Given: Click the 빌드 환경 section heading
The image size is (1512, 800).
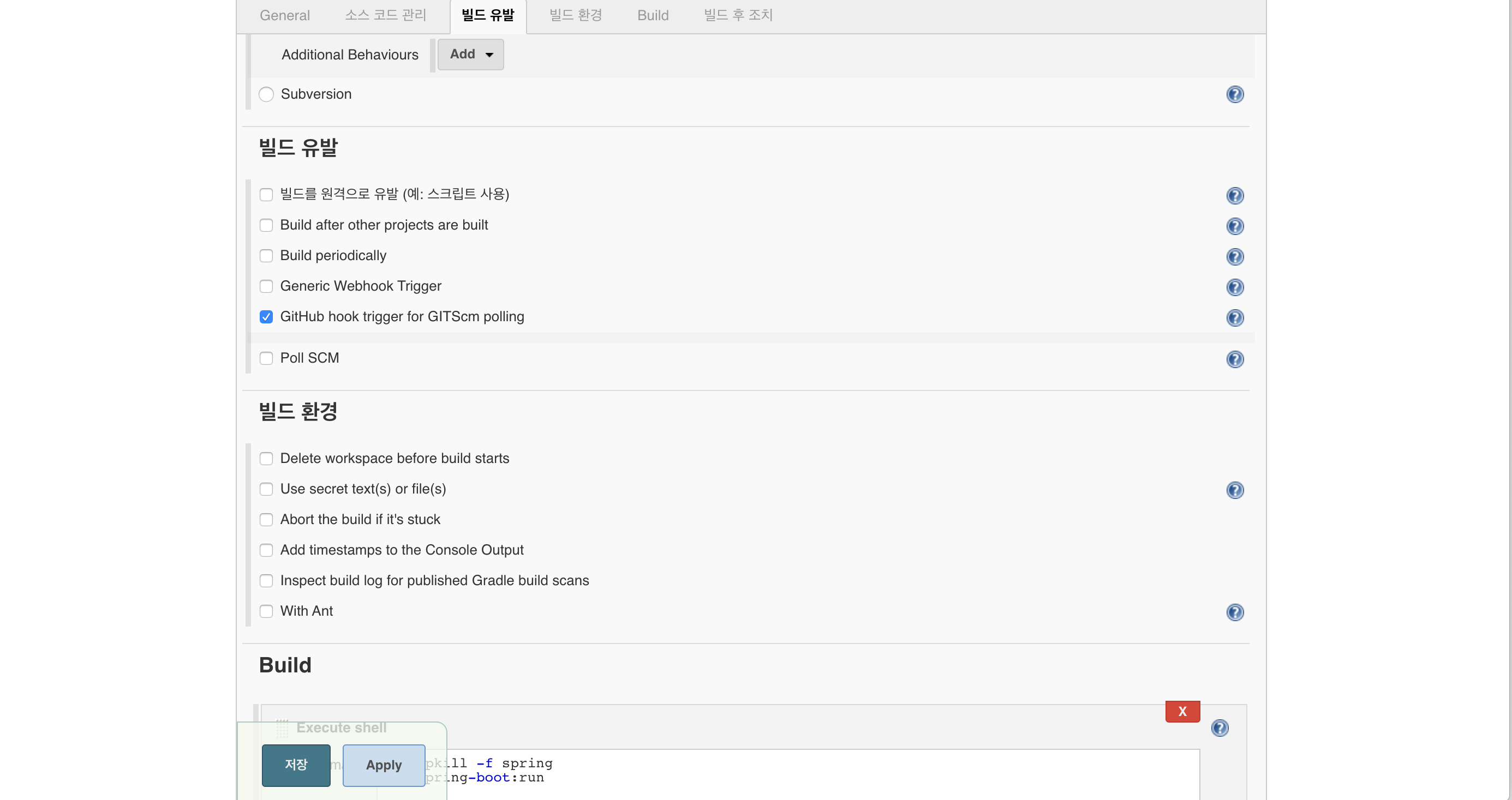Looking at the screenshot, I should coord(298,411).
